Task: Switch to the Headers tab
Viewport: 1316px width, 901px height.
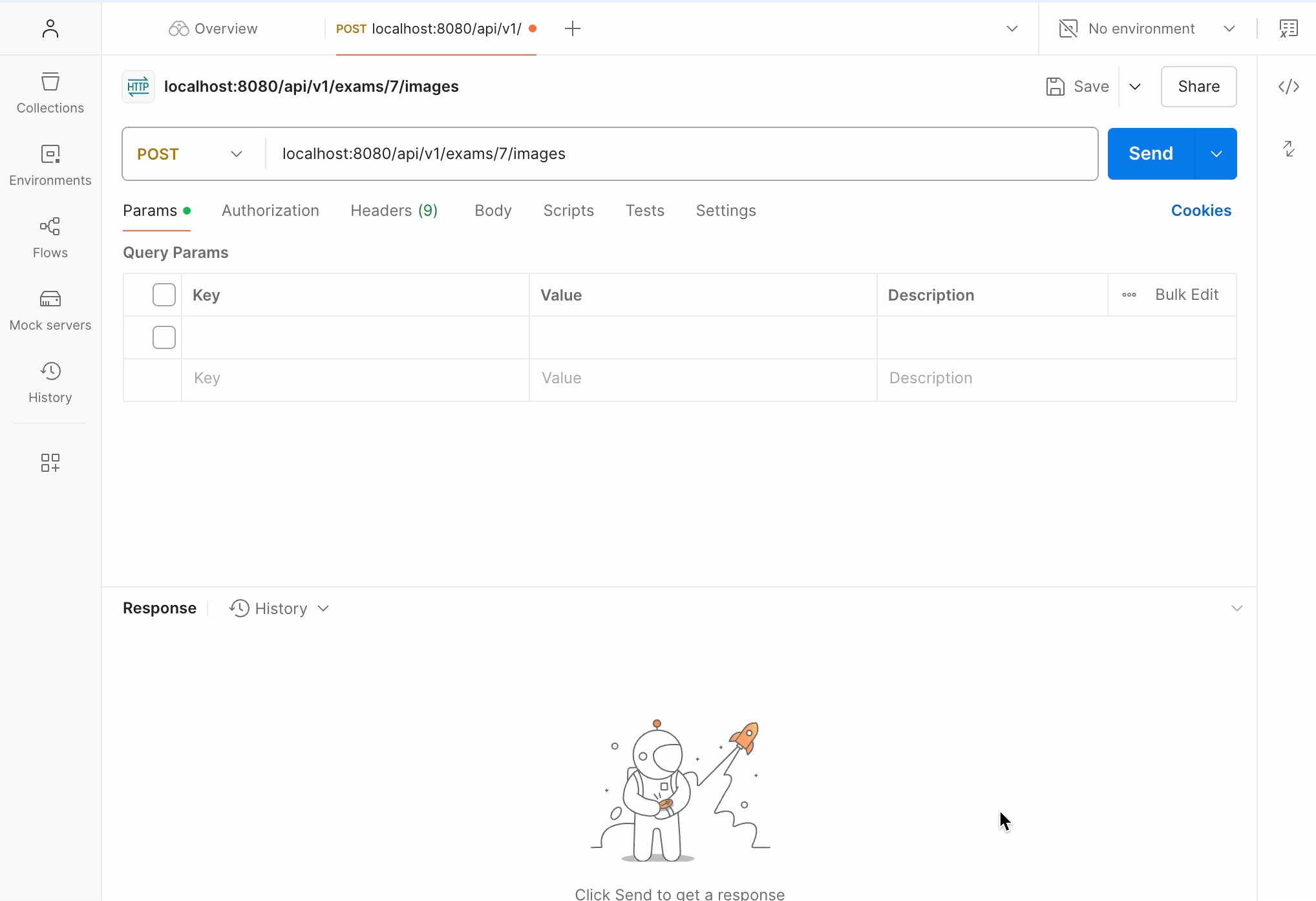Action: (394, 211)
